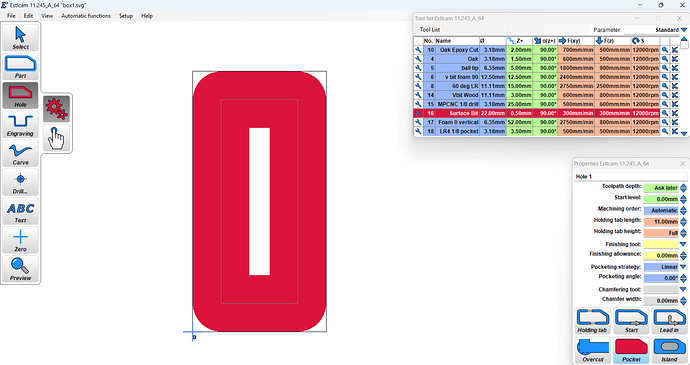Open the Edit menu

28,16
